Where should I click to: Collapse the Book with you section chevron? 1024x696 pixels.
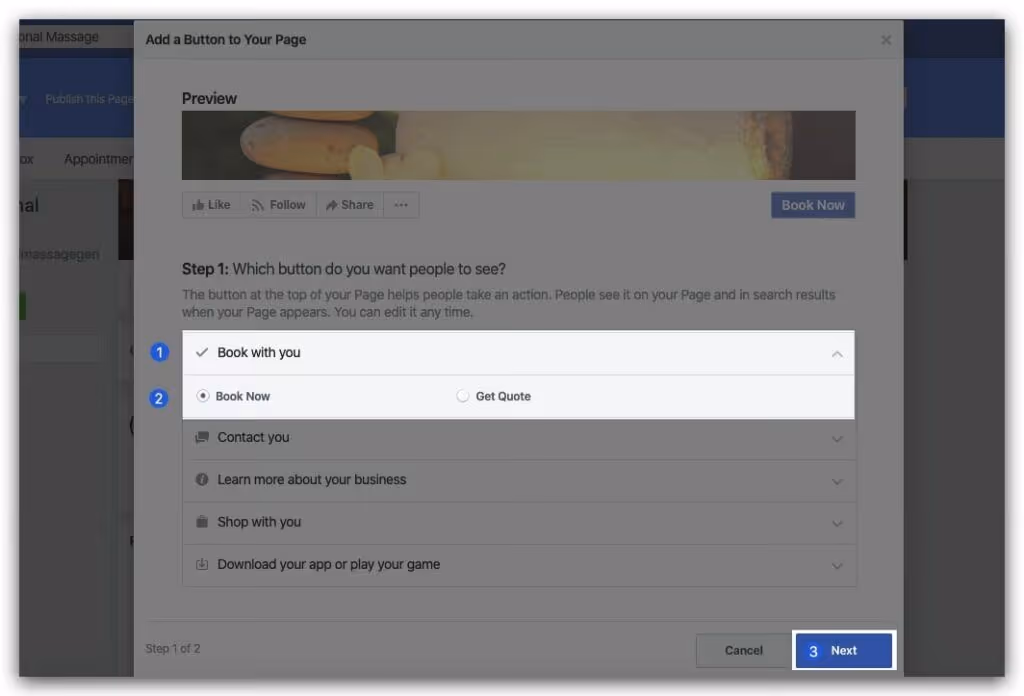(837, 354)
